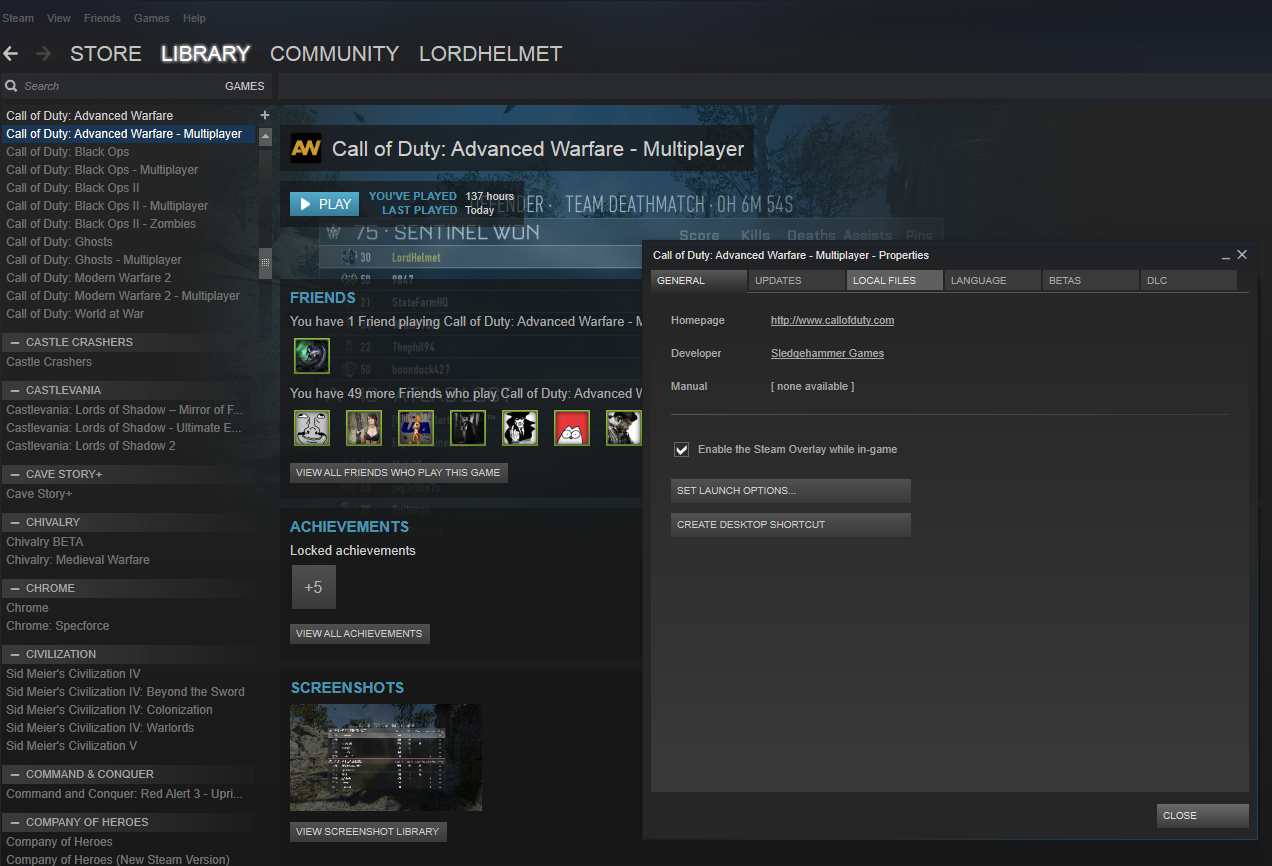This screenshot has width=1272, height=866.
Task: Collapse the CASTLE CRASHERS category
Action: 16,342
